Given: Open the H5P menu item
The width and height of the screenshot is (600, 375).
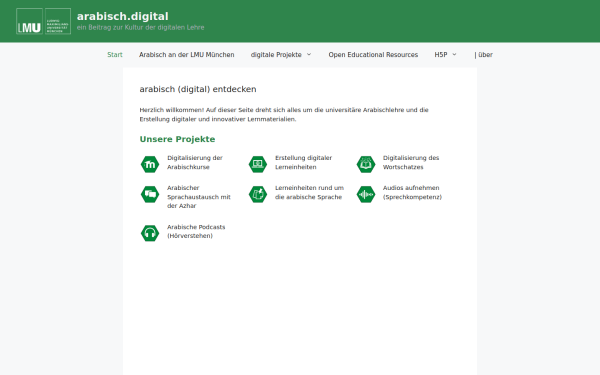Looking at the screenshot, I should (x=441, y=55).
